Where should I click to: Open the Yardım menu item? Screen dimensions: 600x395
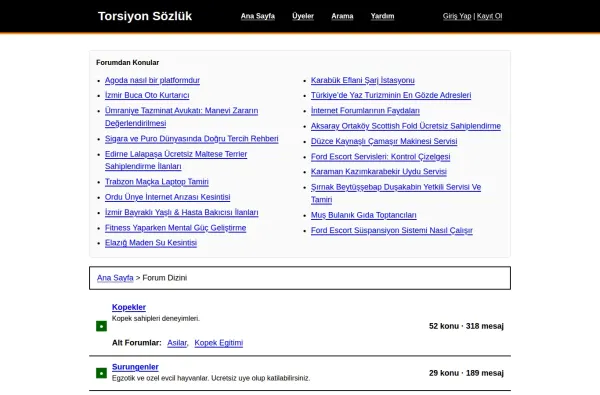click(382, 16)
